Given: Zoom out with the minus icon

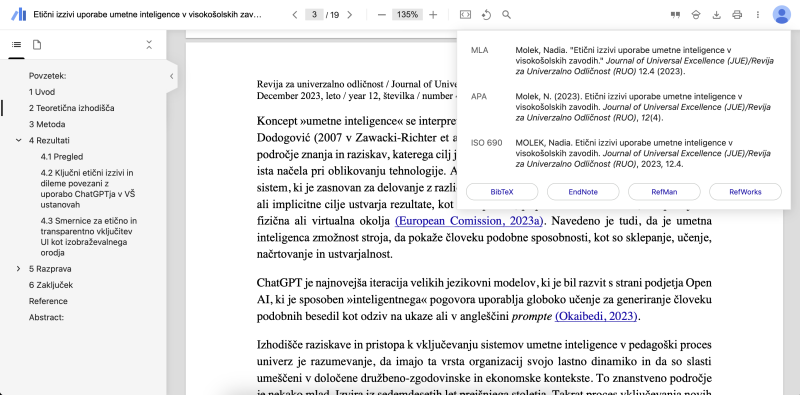Looking at the screenshot, I should point(382,15).
